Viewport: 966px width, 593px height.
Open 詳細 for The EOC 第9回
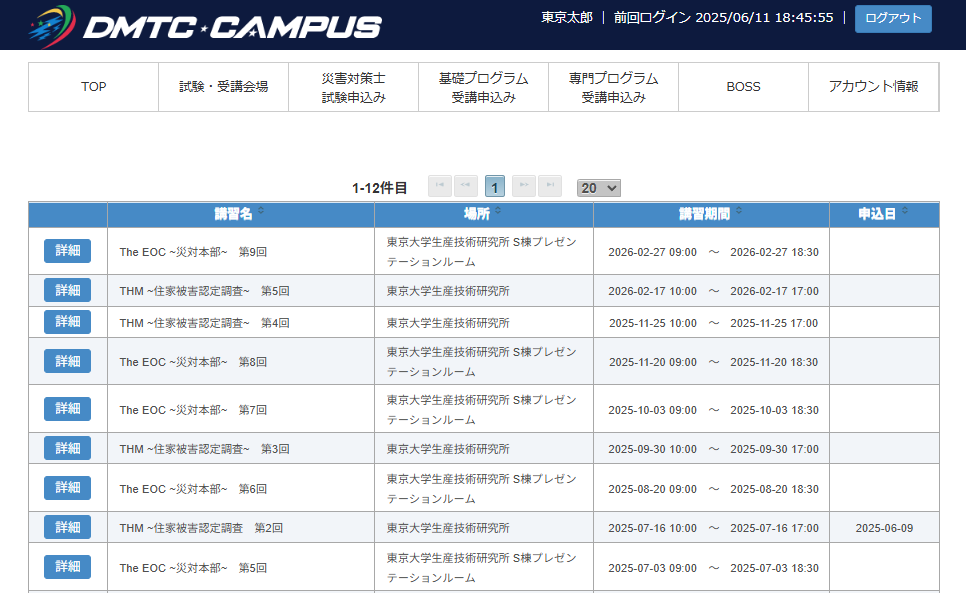pos(67,251)
